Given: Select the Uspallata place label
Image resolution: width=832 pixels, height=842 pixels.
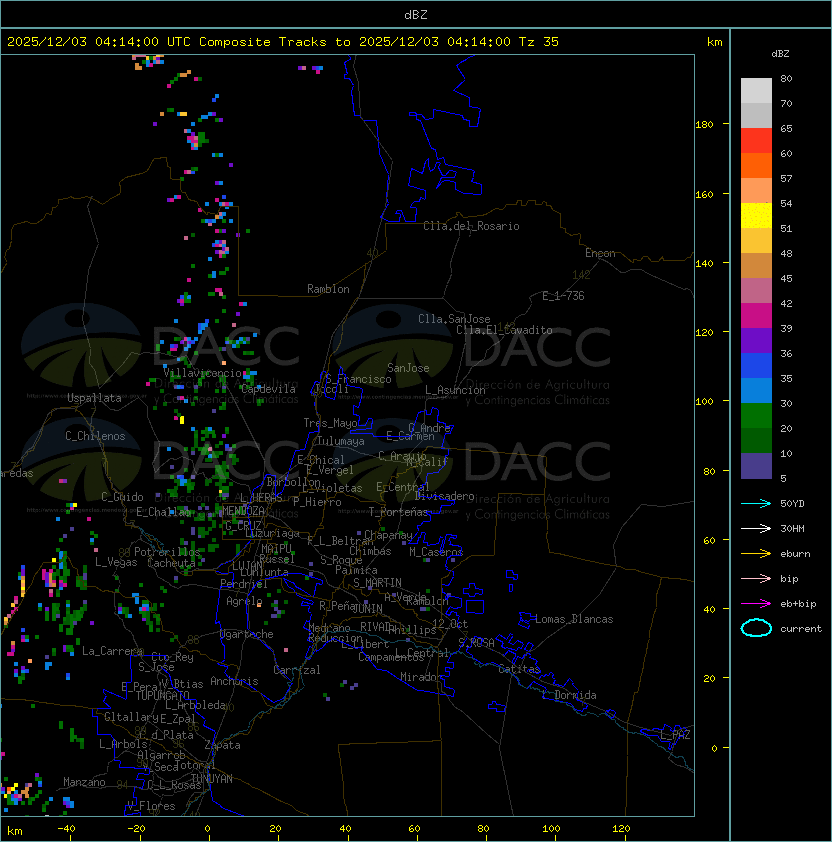Looking at the screenshot, I should (x=95, y=398).
